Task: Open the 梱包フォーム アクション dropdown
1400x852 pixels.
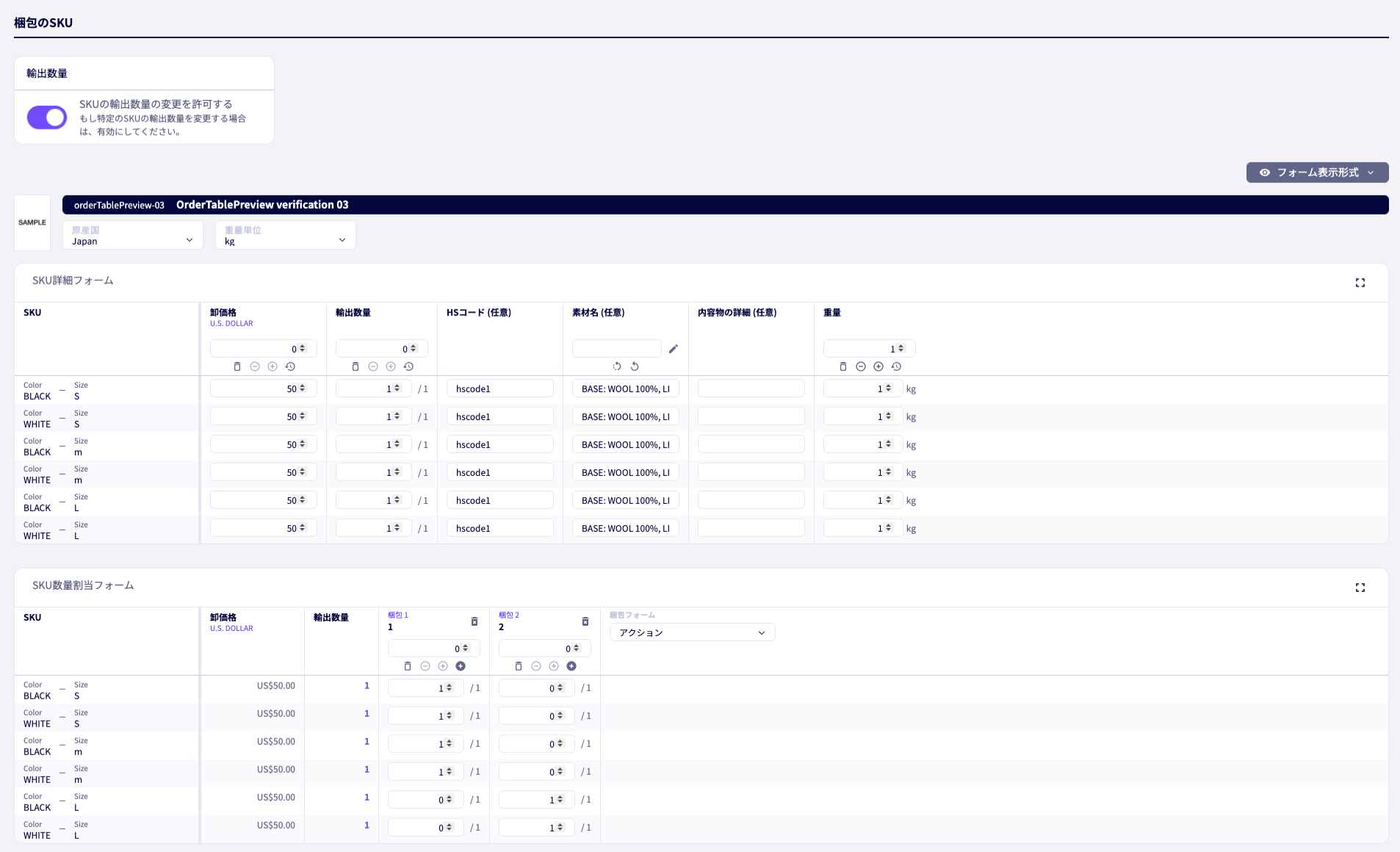Action: (692, 632)
